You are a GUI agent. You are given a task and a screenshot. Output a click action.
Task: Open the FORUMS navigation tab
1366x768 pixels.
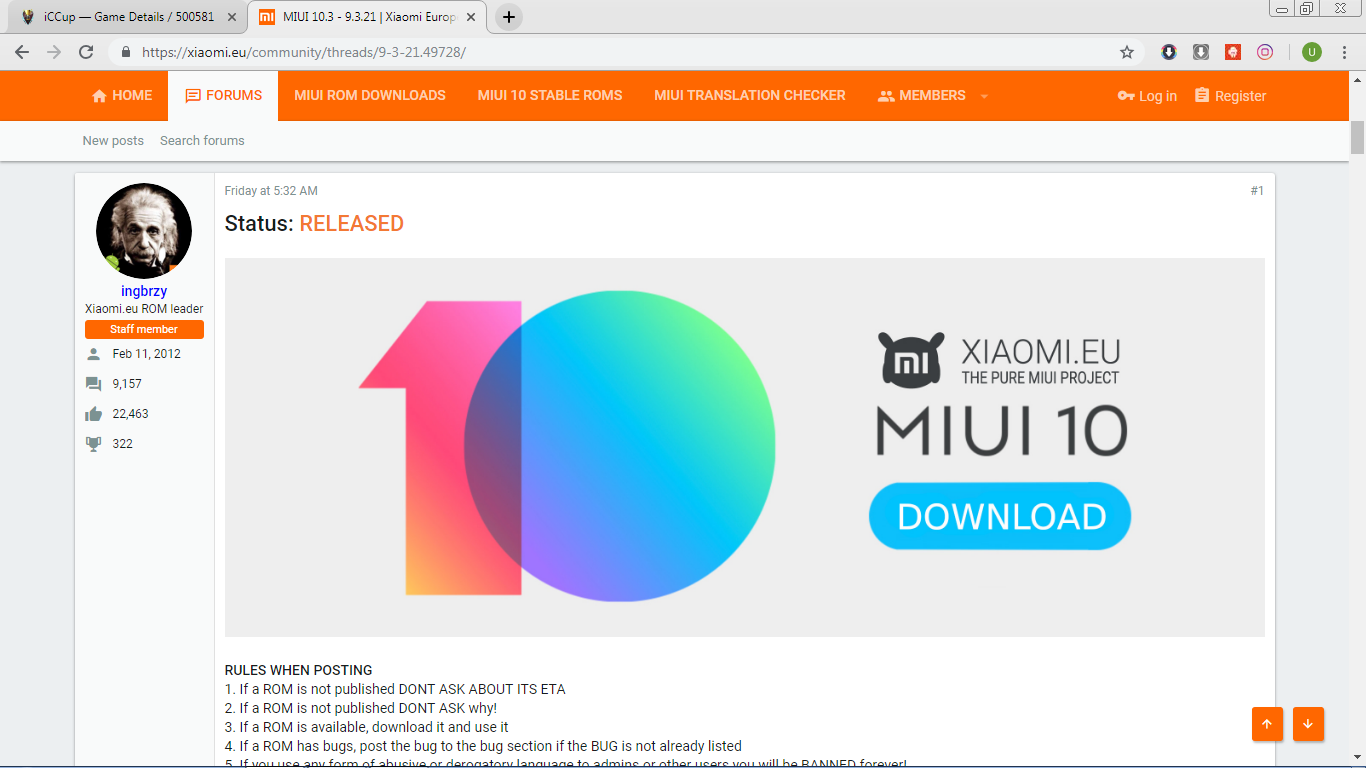tap(223, 96)
